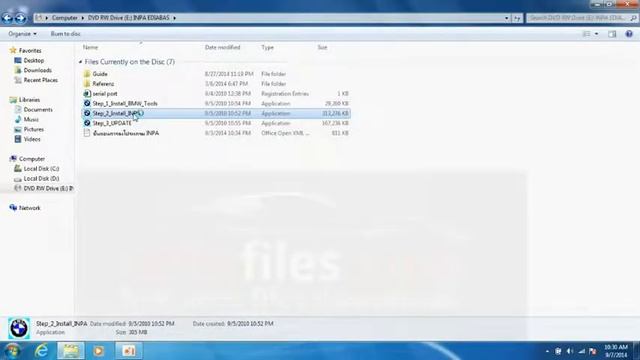Select the Thai-named INPA document

pyautogui.click(x=125, y=133)
